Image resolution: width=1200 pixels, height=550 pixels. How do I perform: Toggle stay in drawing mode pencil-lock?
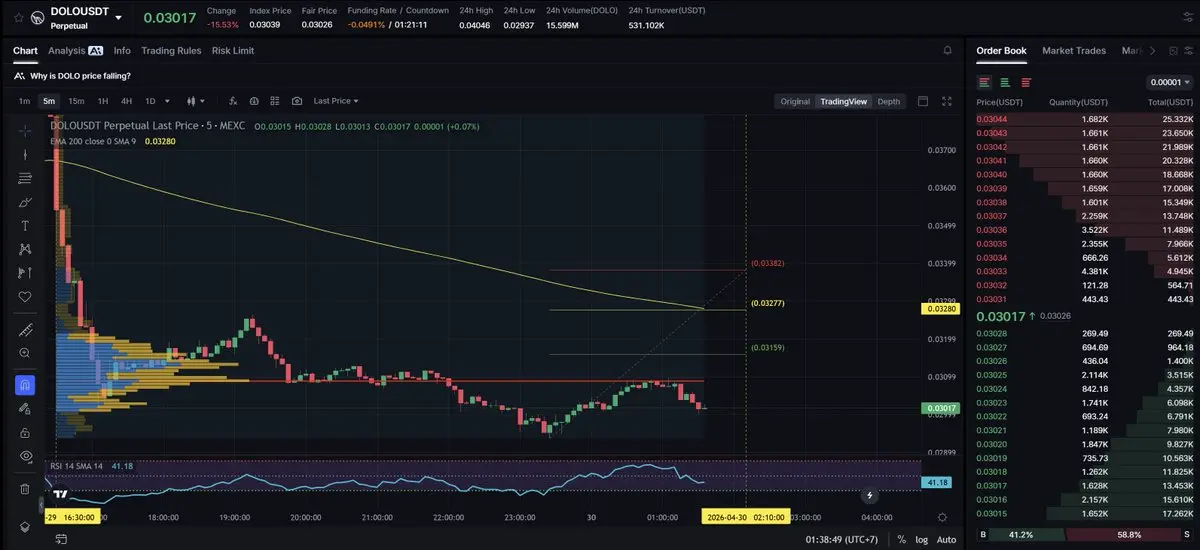[x=25, y=408]
